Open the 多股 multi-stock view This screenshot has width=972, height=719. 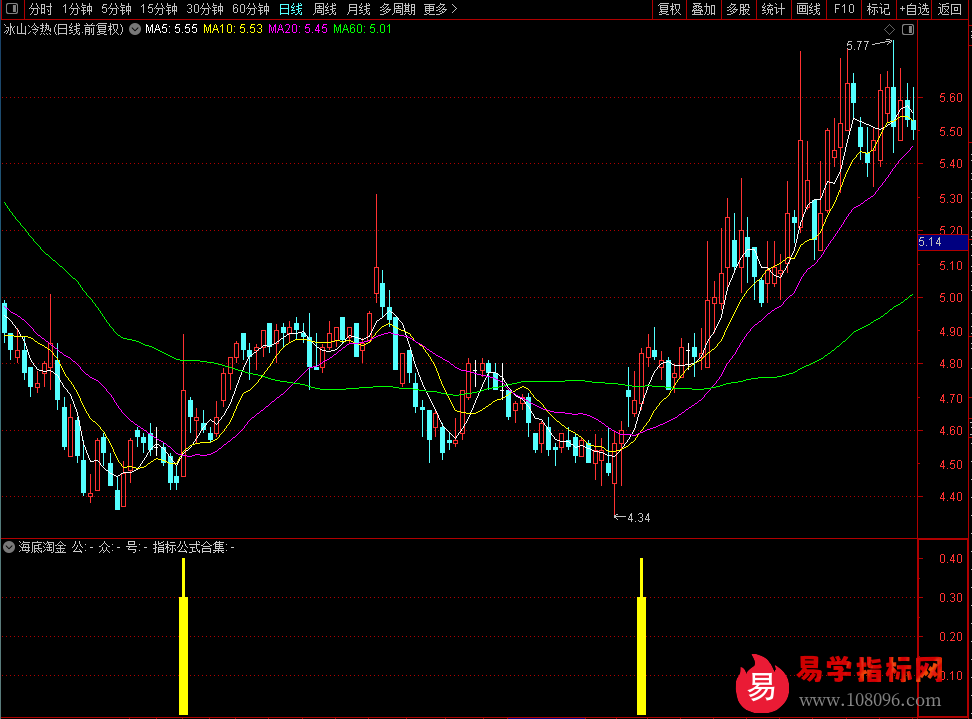(x=738, y=9)
